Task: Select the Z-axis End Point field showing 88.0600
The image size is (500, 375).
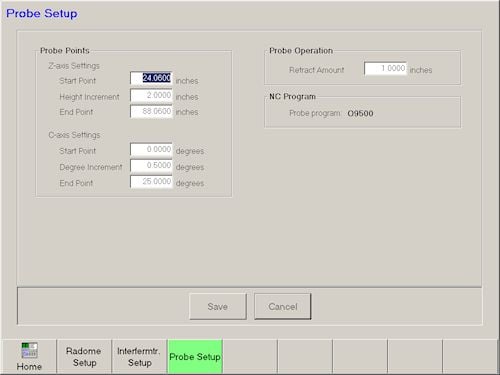Action: pos(151,111)
